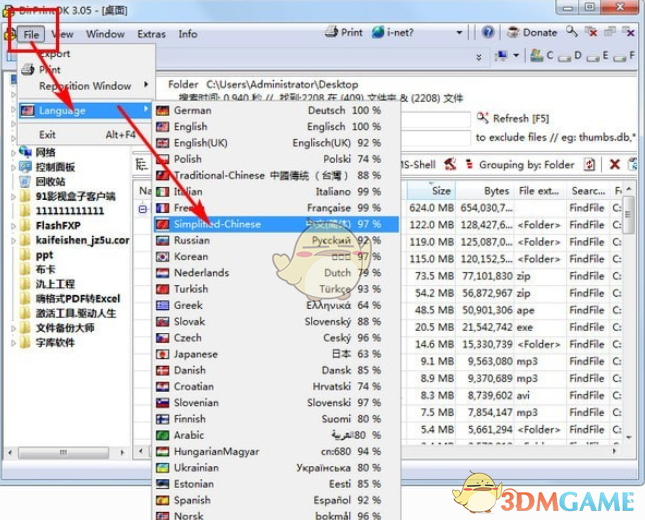Open the File menu
The width and height of the screenshot is (645, 520).
pyautogui.click(x=31, y=34)
